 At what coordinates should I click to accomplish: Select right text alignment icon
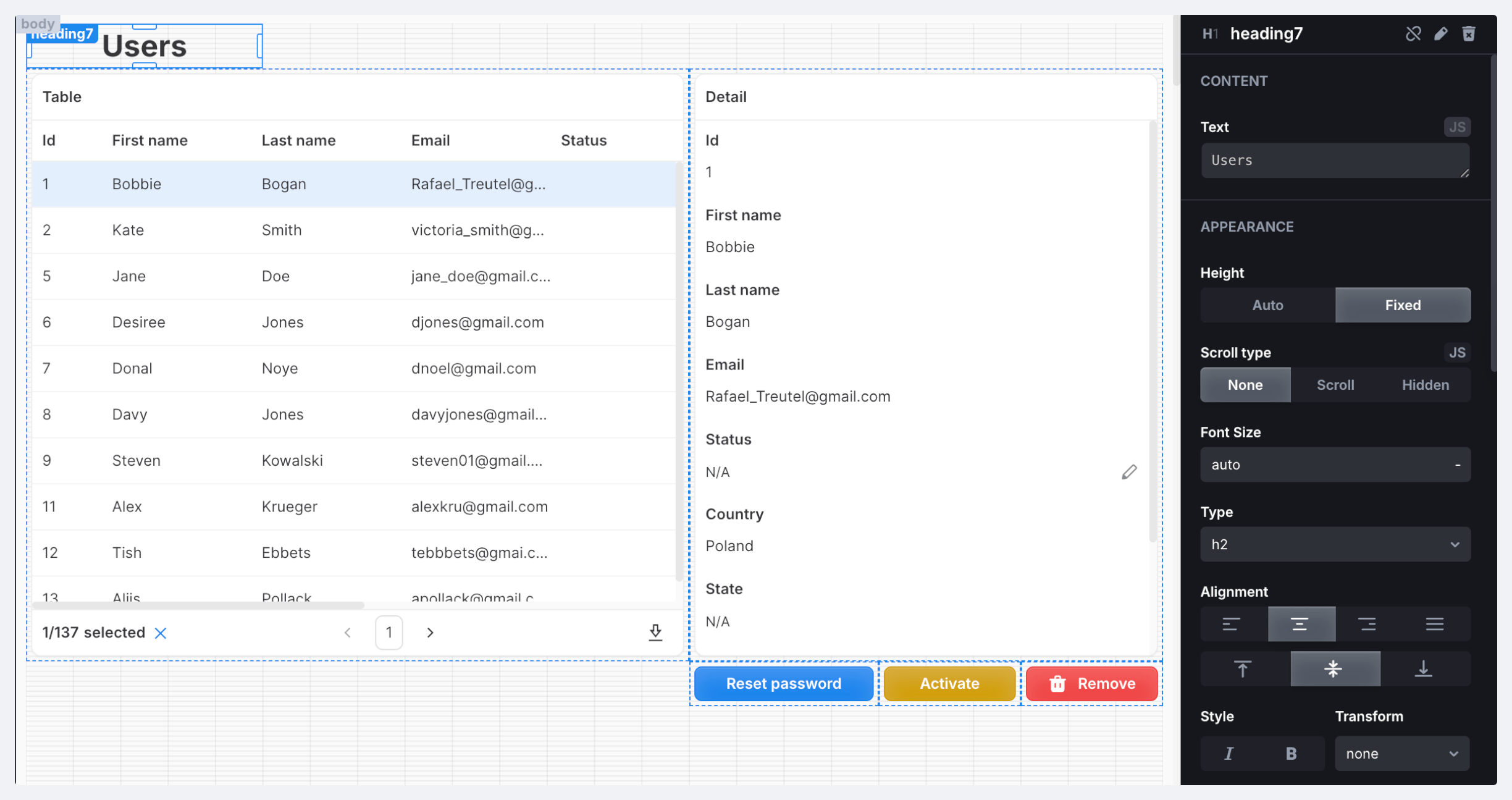click(1367, 624)
